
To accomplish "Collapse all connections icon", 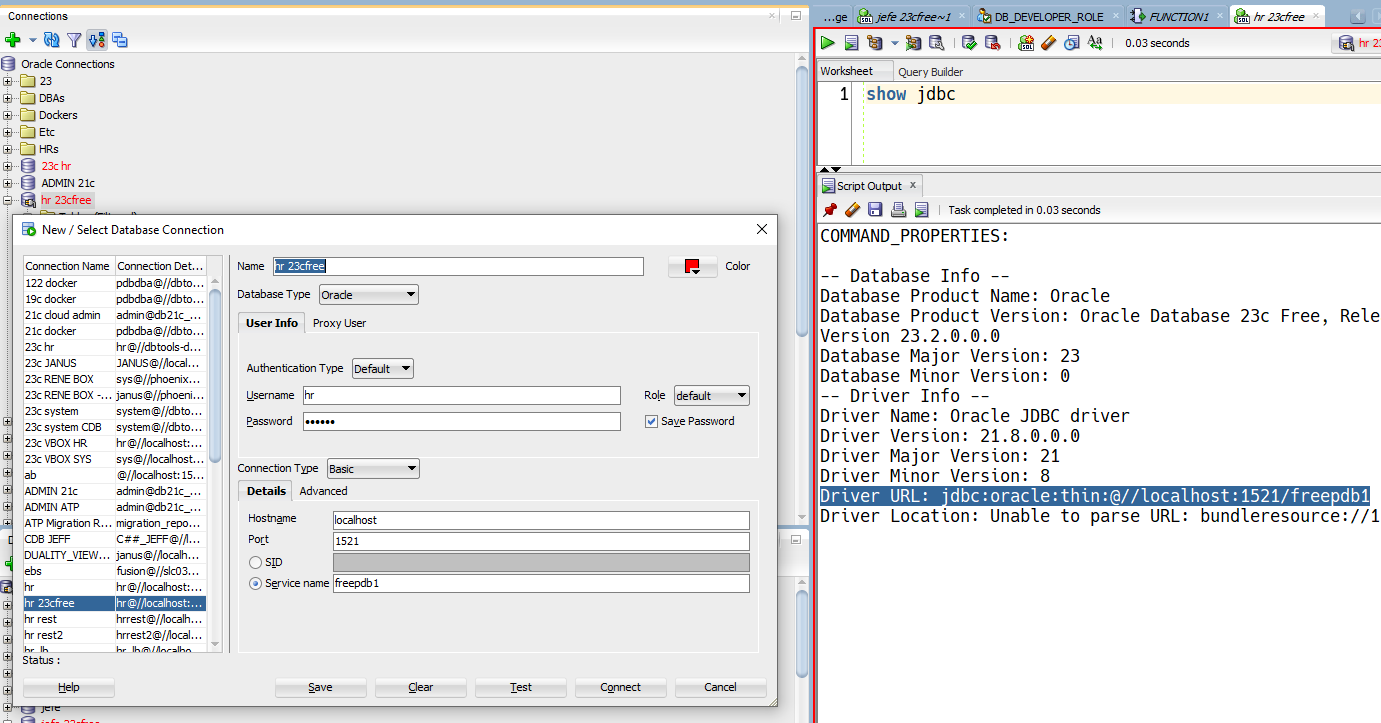I will [120, 40].
